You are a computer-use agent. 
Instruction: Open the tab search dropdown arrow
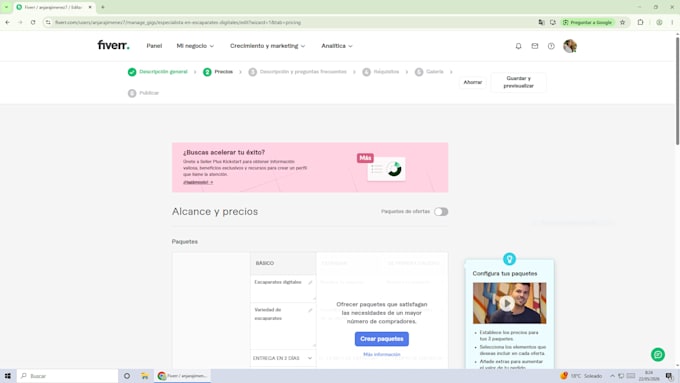click(6, 7)
